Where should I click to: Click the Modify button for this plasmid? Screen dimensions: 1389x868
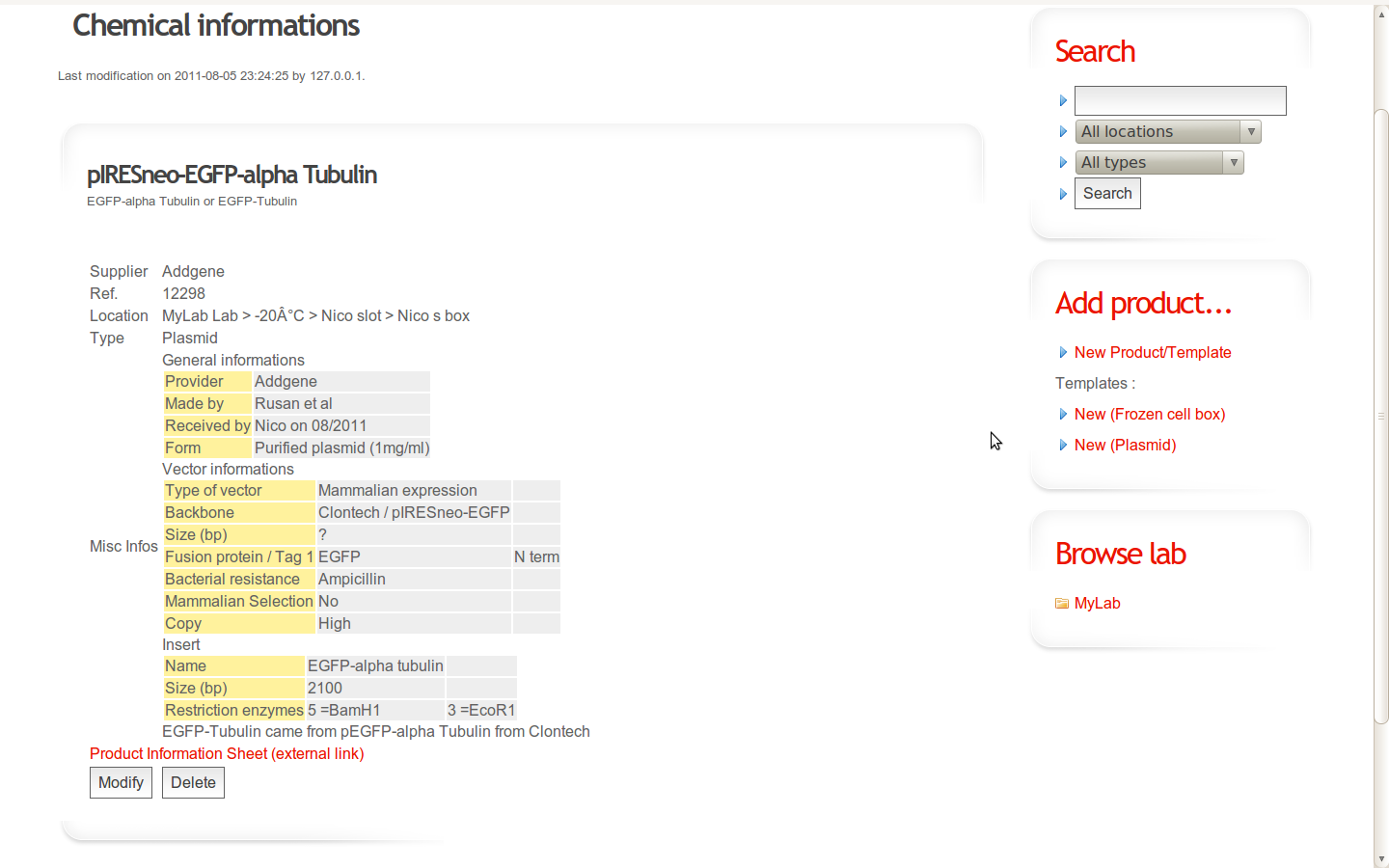[121, 782]
